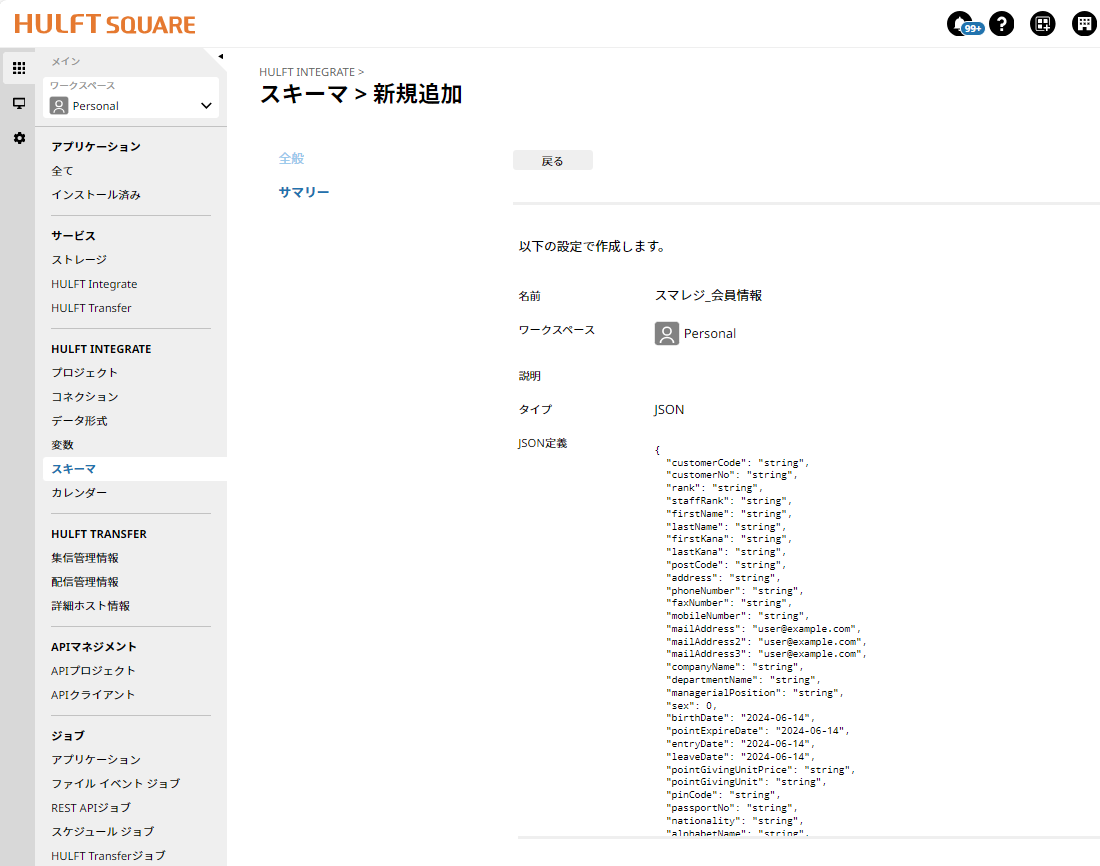
Task: Click the JSON type value
Action: (x=669, y=410)
